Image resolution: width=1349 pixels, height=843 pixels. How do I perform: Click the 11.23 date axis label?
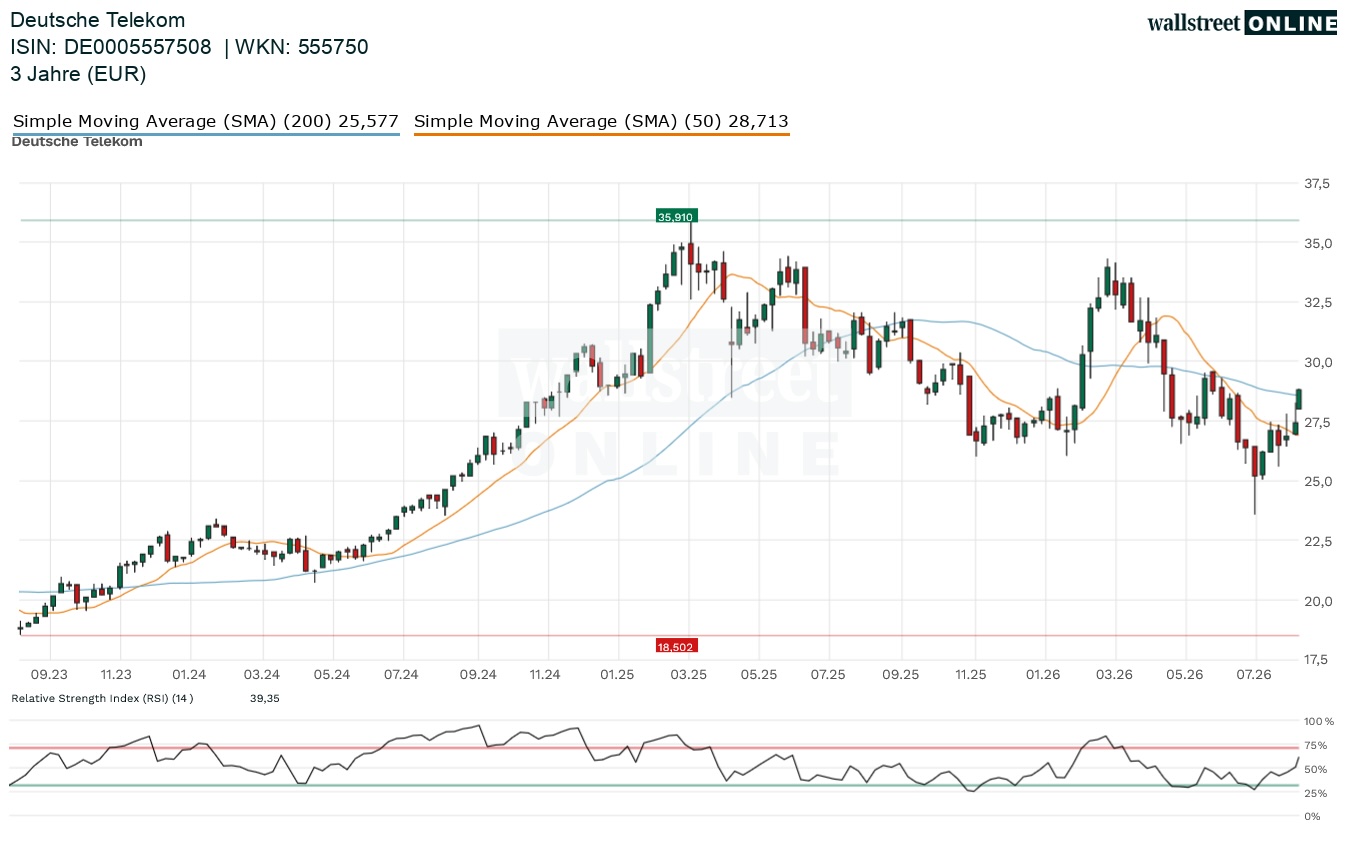pyautogui.click(x=117, y=675)
